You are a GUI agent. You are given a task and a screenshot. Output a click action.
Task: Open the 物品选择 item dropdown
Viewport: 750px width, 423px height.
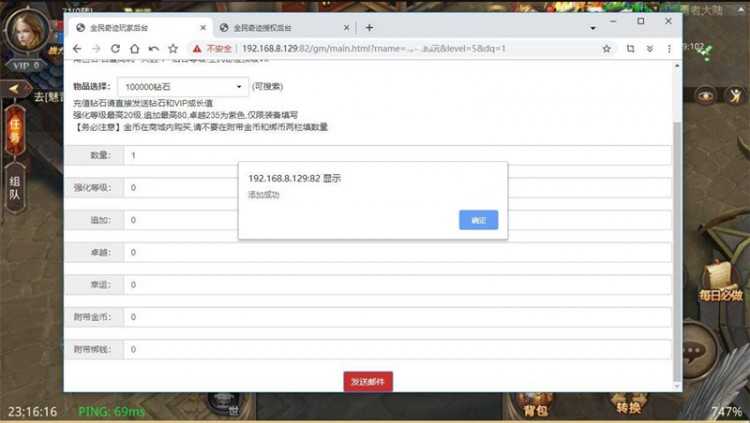pyautogui.click(x=183, y=87)
